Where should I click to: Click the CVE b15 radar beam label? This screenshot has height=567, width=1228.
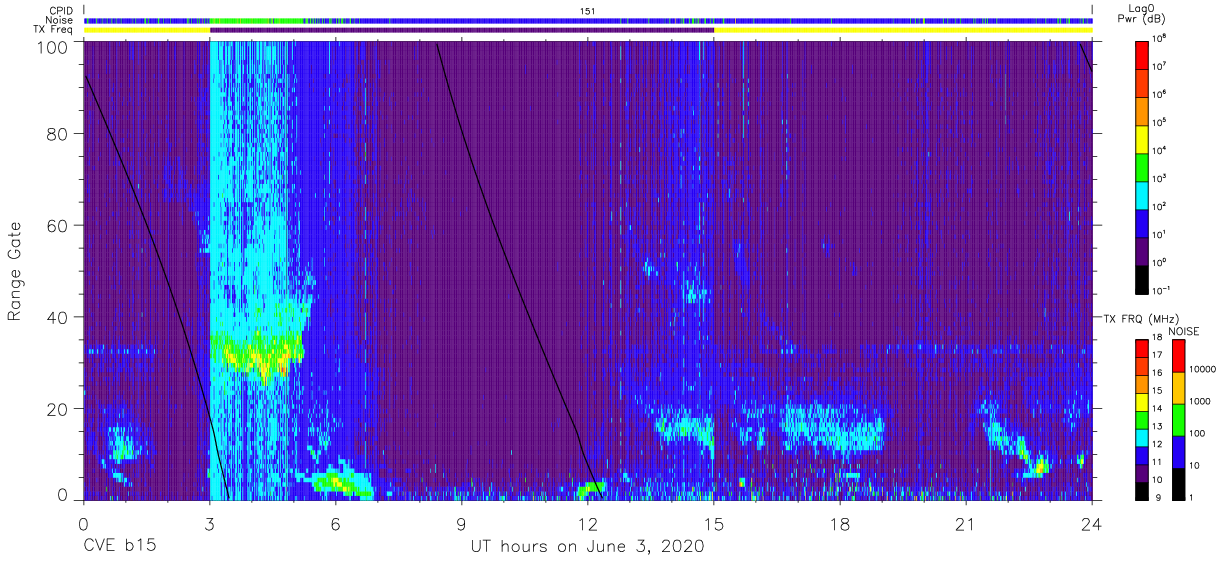pyautogui.click(x=119, y=547)
